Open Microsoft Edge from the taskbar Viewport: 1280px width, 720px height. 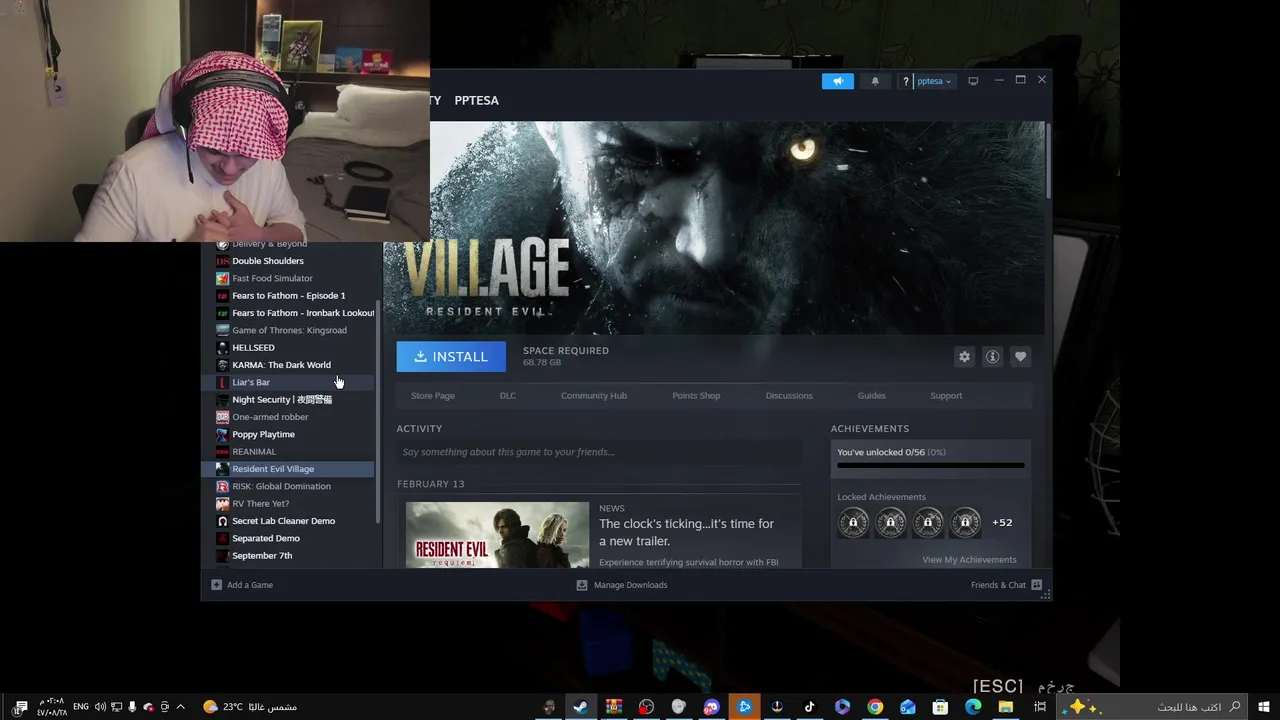pyautogui.click(x=973, y=707)
